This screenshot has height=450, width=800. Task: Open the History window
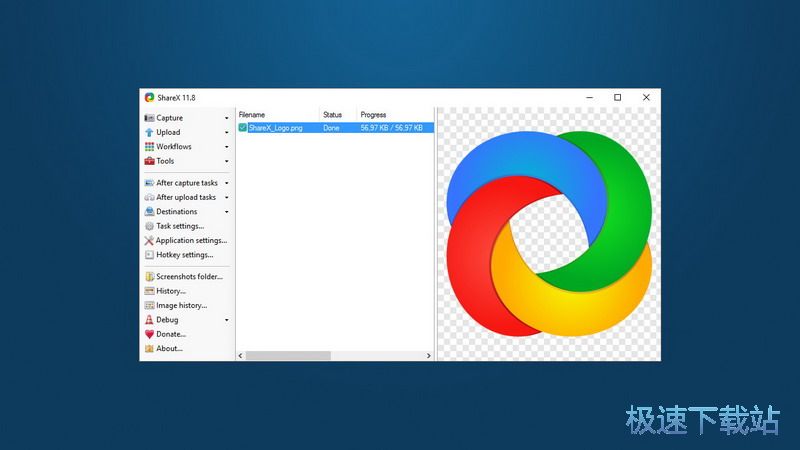[x=170, y=291]
